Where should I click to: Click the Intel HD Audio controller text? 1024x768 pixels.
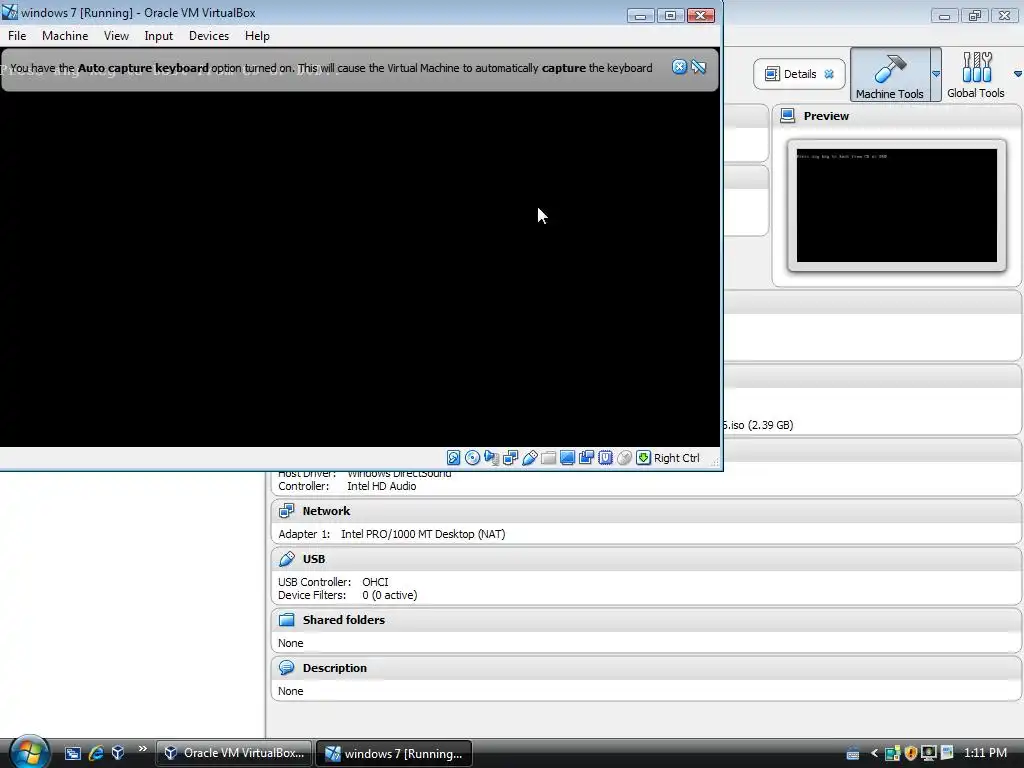coord(381,487)
